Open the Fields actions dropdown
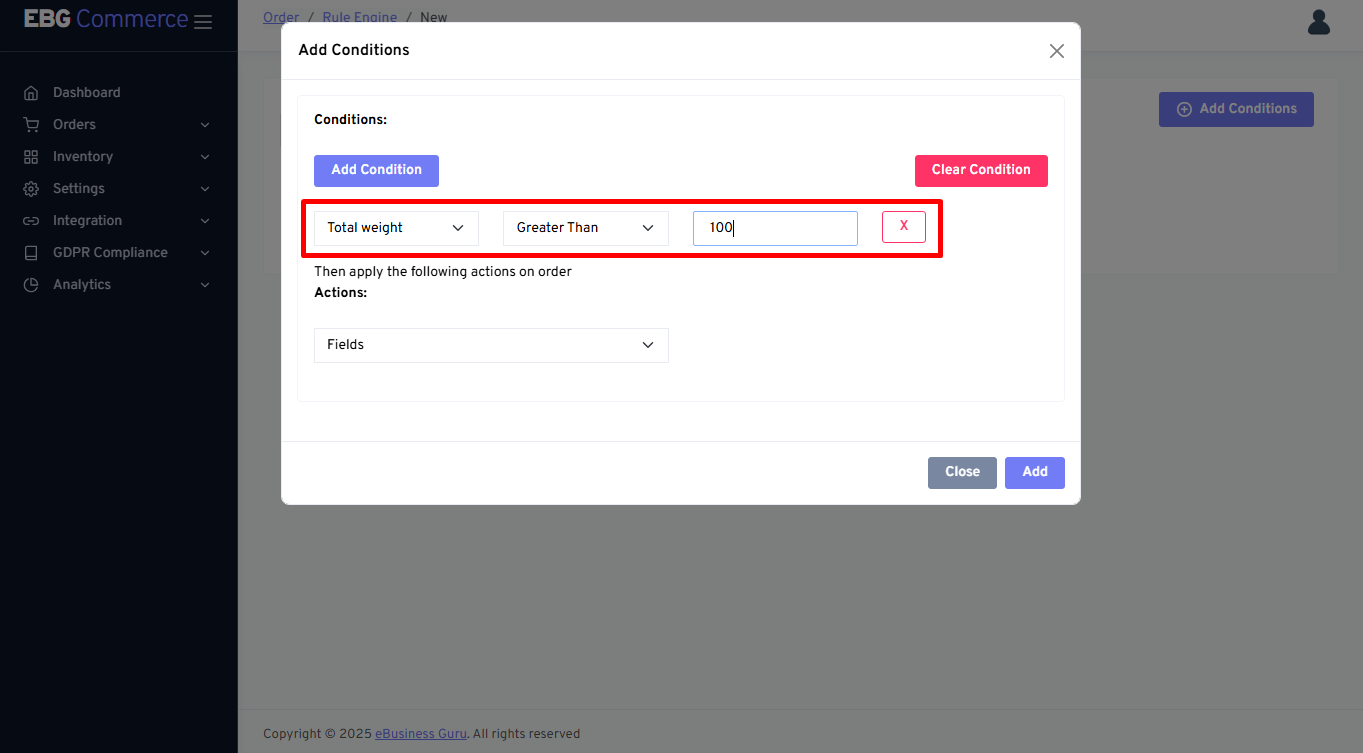 [x=491, y=345]
